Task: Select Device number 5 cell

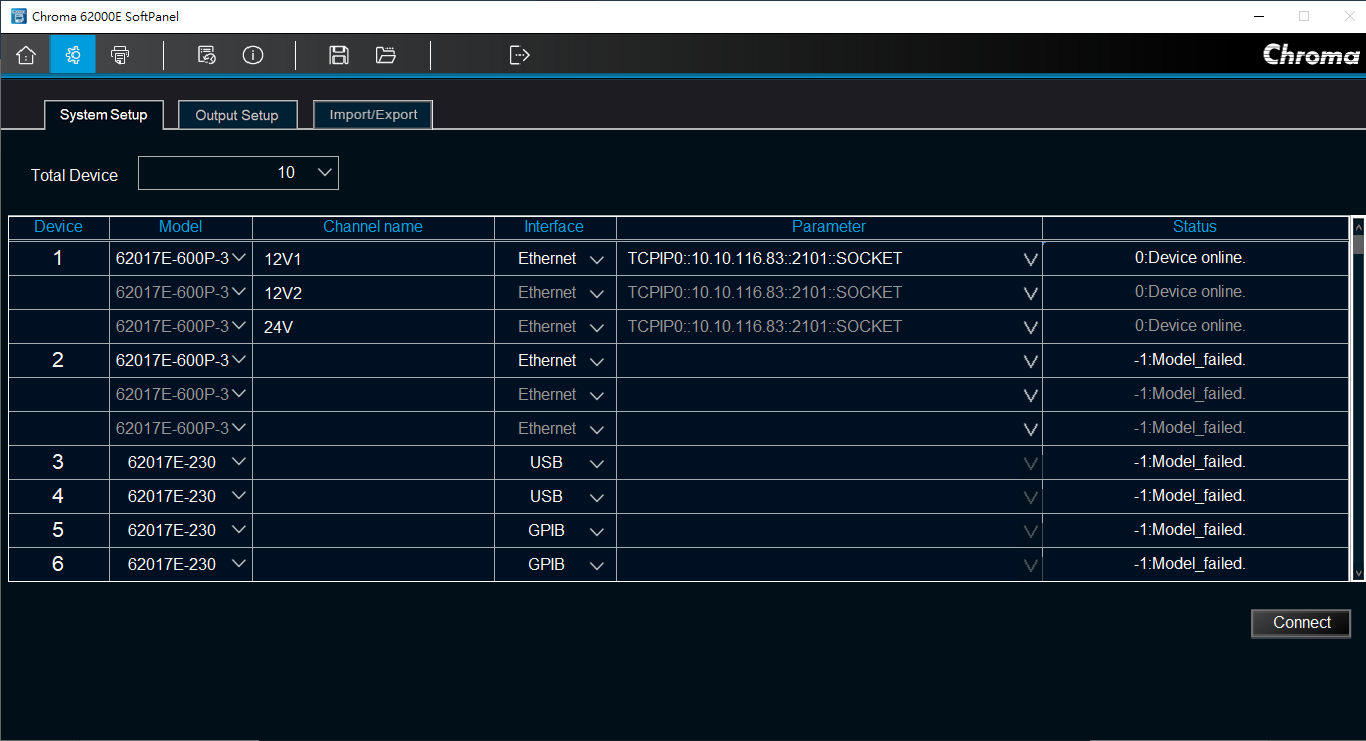Action: point(58,531)
